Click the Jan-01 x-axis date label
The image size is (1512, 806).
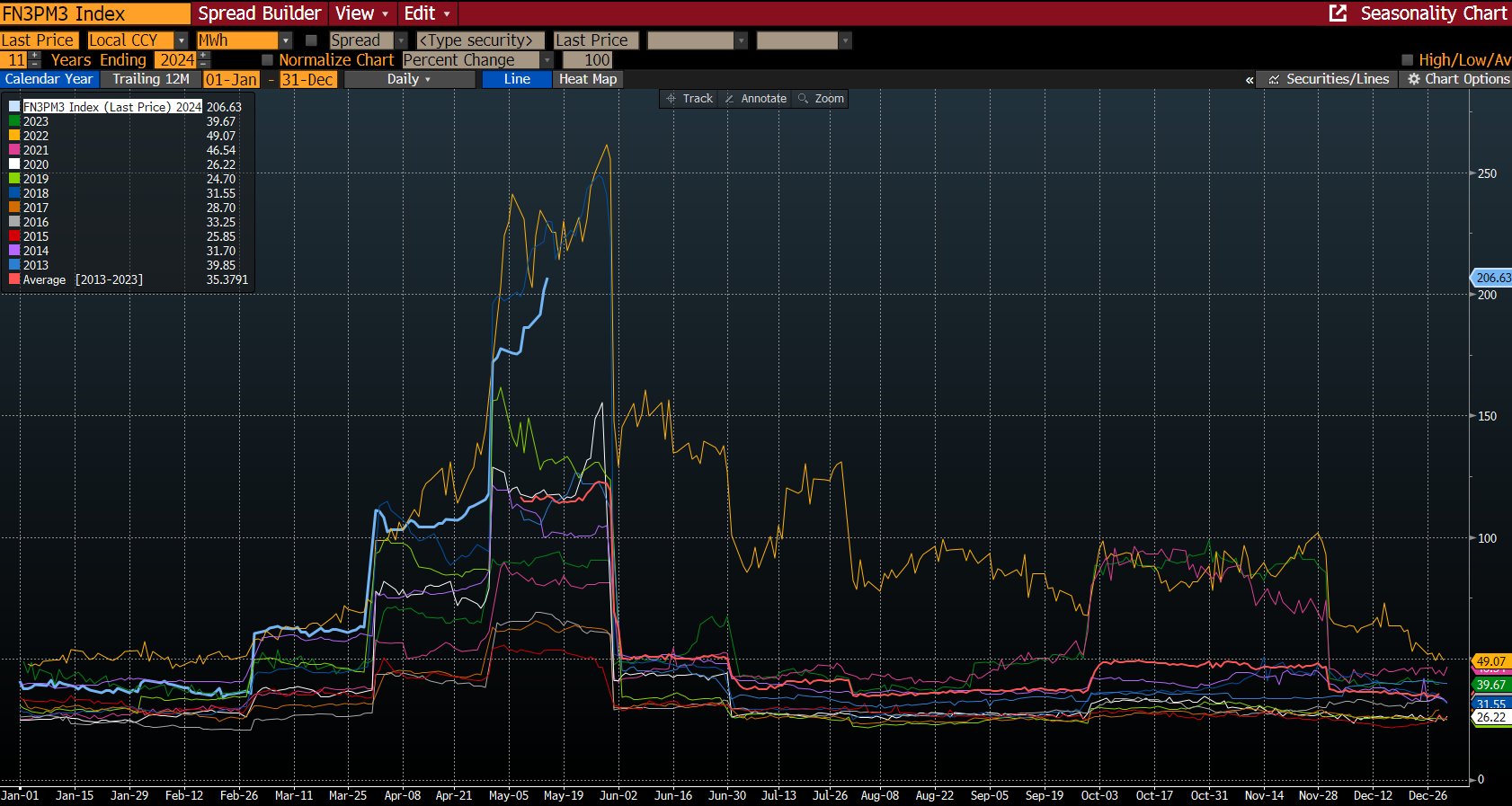(20, 795)
